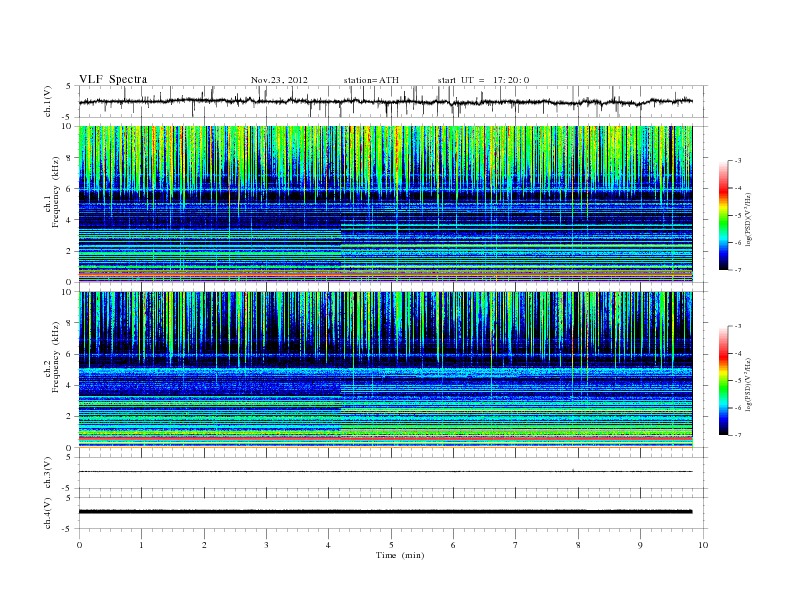
Task: Click the time axis tick label "3"
Action: 266,545
